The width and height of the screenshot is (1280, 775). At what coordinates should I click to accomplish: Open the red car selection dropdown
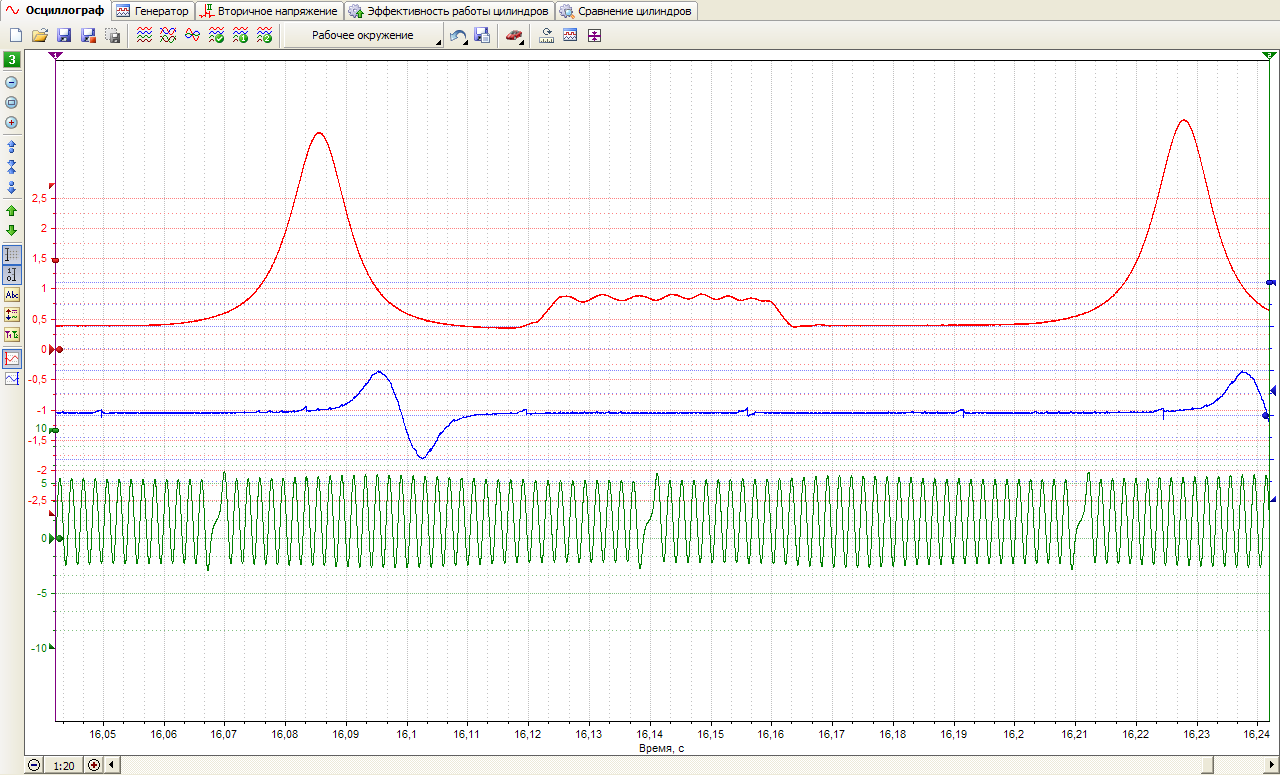pyautogui.click(x=515, y=36)
